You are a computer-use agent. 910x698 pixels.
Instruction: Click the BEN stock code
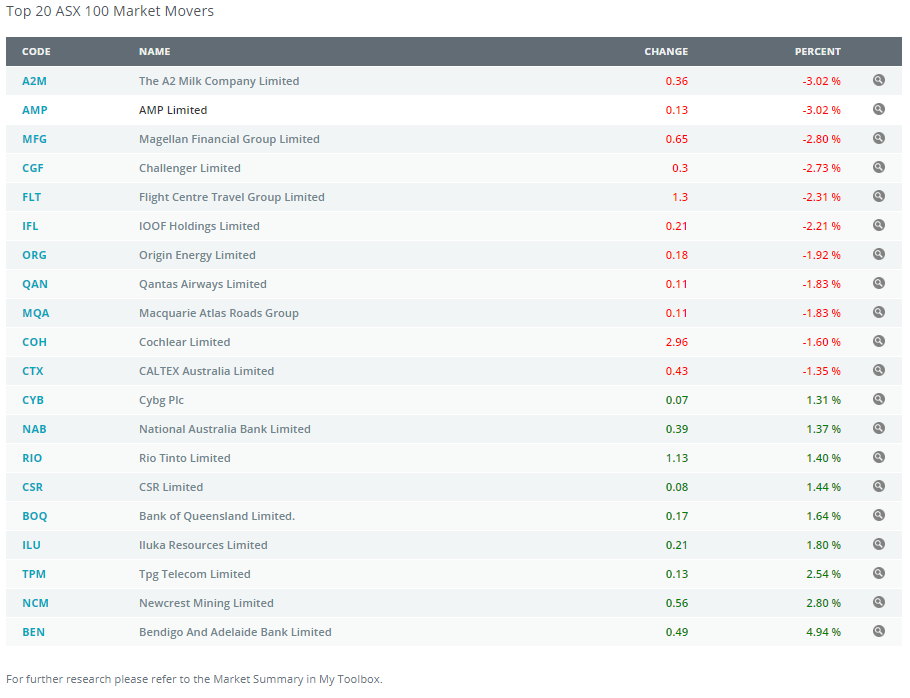[33, 632]
